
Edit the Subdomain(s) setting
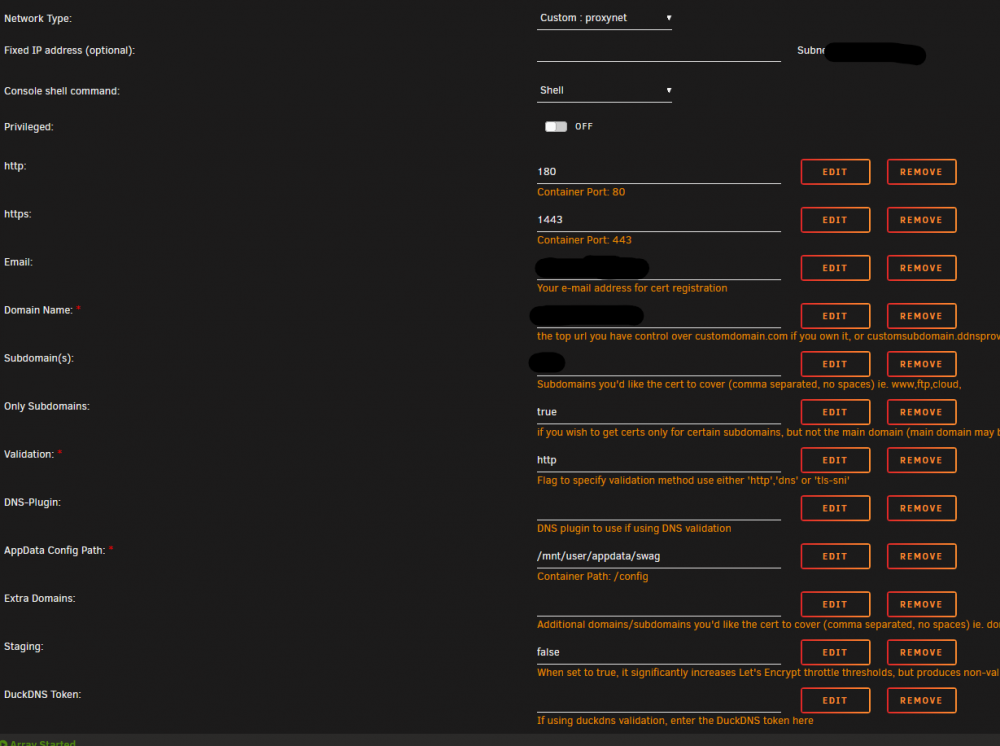[835, 364]
